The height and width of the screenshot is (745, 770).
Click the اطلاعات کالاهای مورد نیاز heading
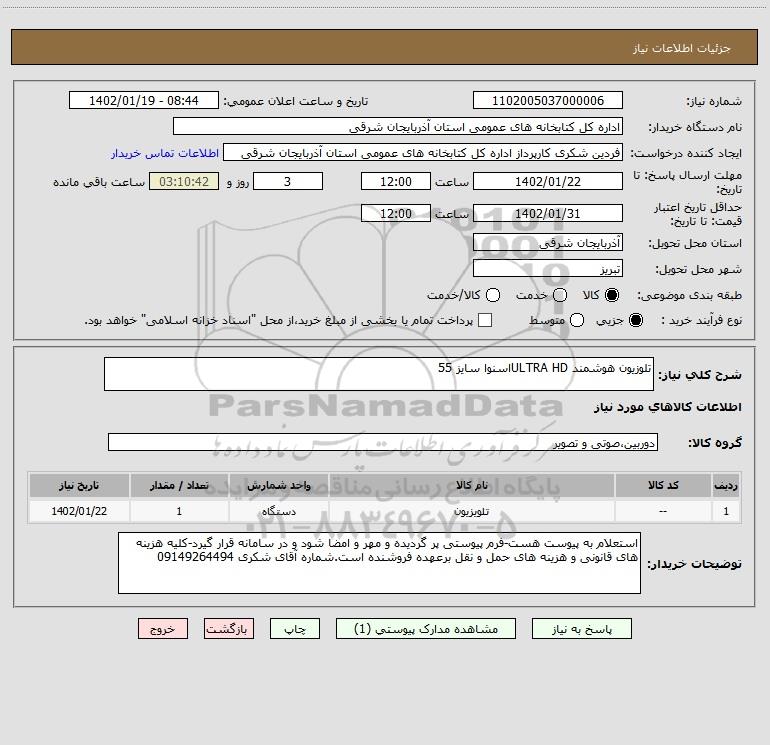pos(667,407)
